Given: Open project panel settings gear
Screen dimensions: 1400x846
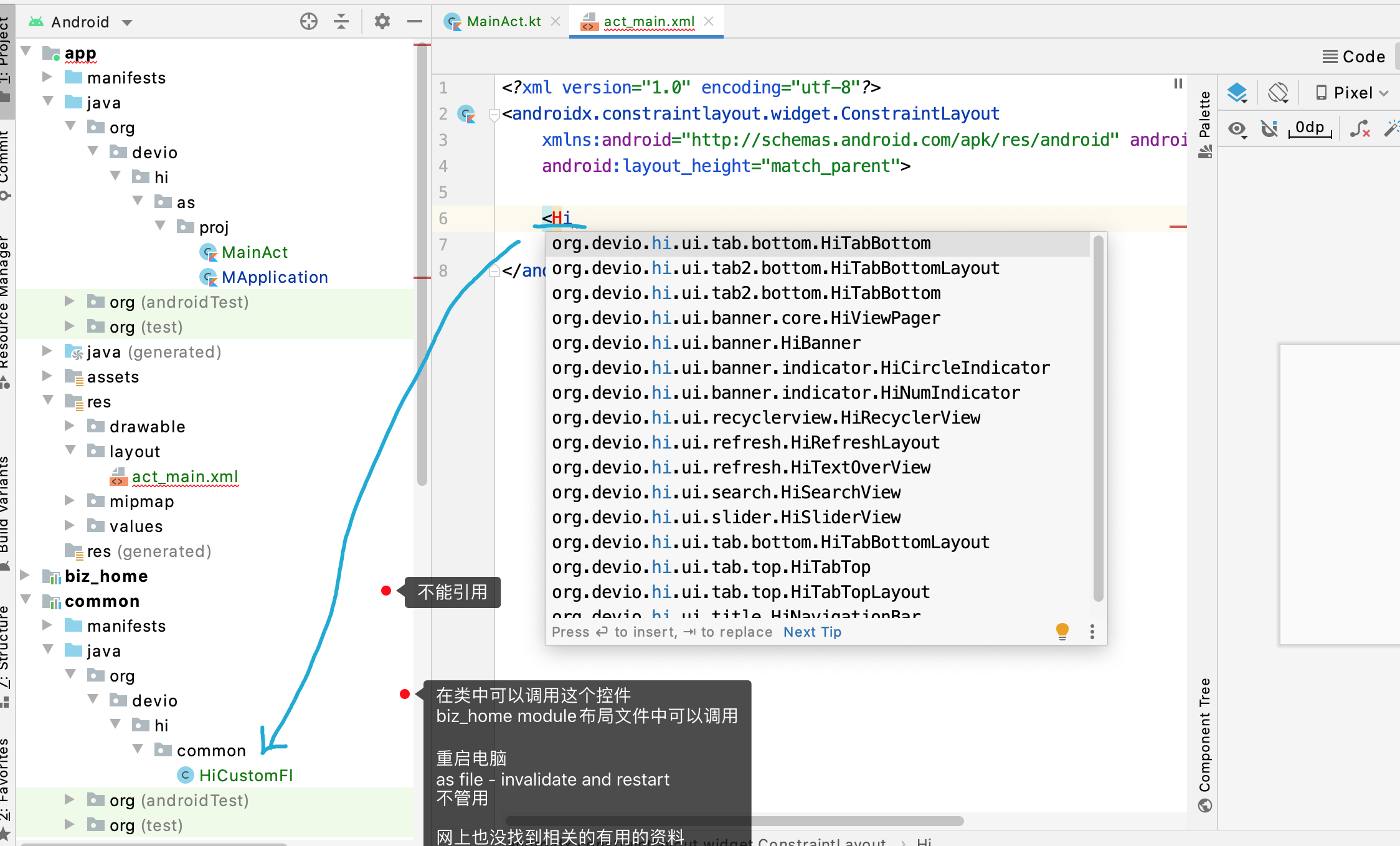Looking at the screenshot, I should pos(382,22).
